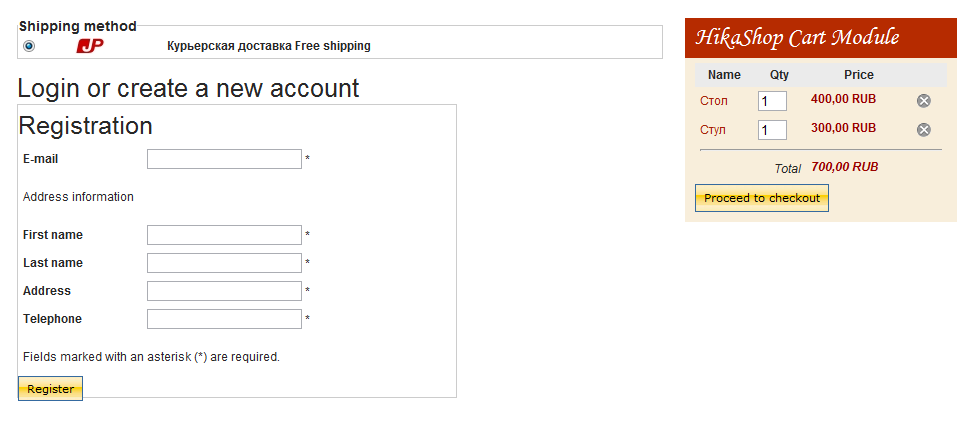Focus the E-mail input field
Screen dimensions: 977x427
point(224,159)
